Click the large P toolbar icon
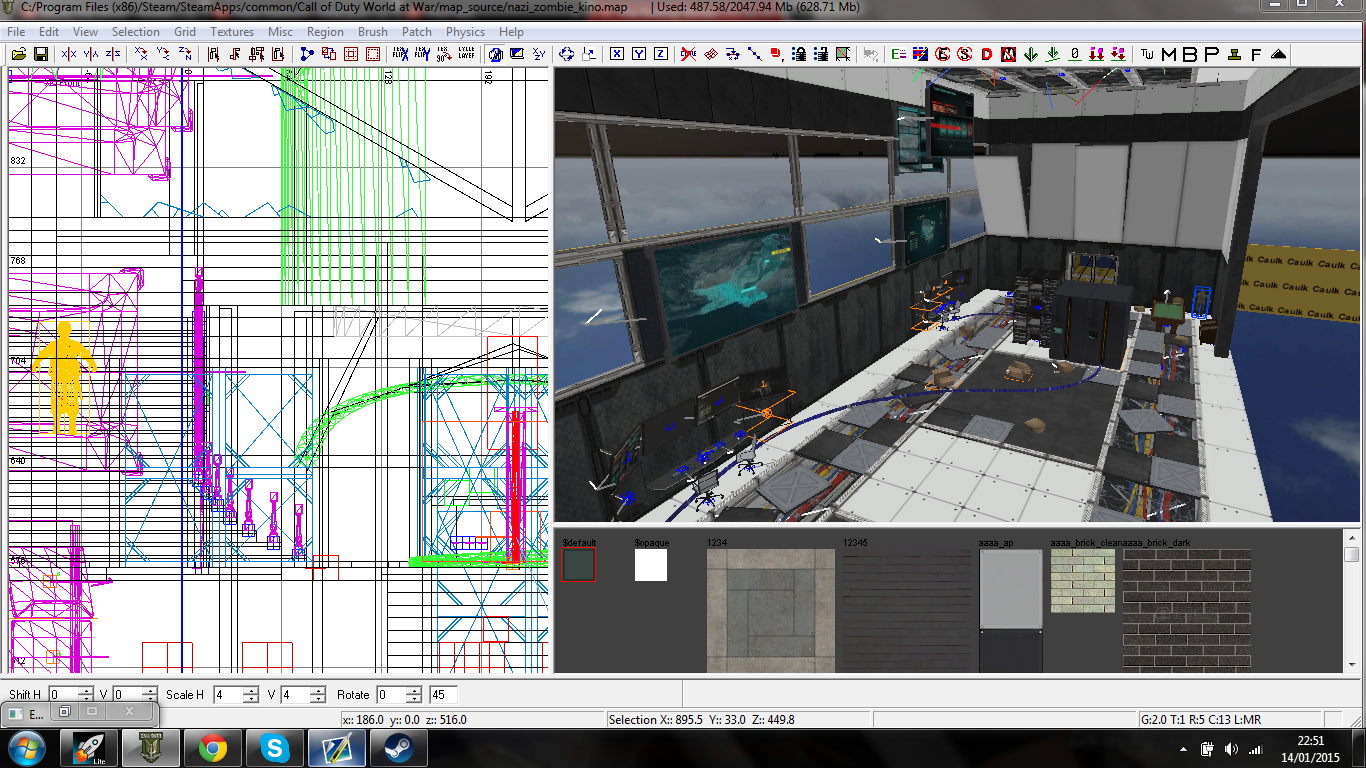 [1211, 54]
